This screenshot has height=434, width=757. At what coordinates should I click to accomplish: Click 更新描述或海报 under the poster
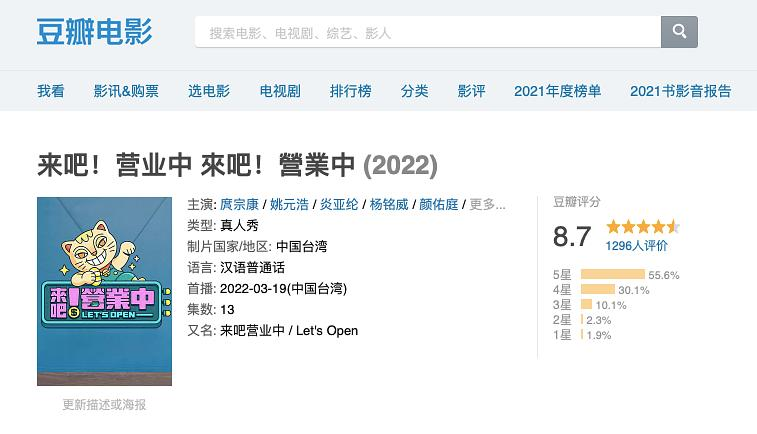tap(104, 405)
